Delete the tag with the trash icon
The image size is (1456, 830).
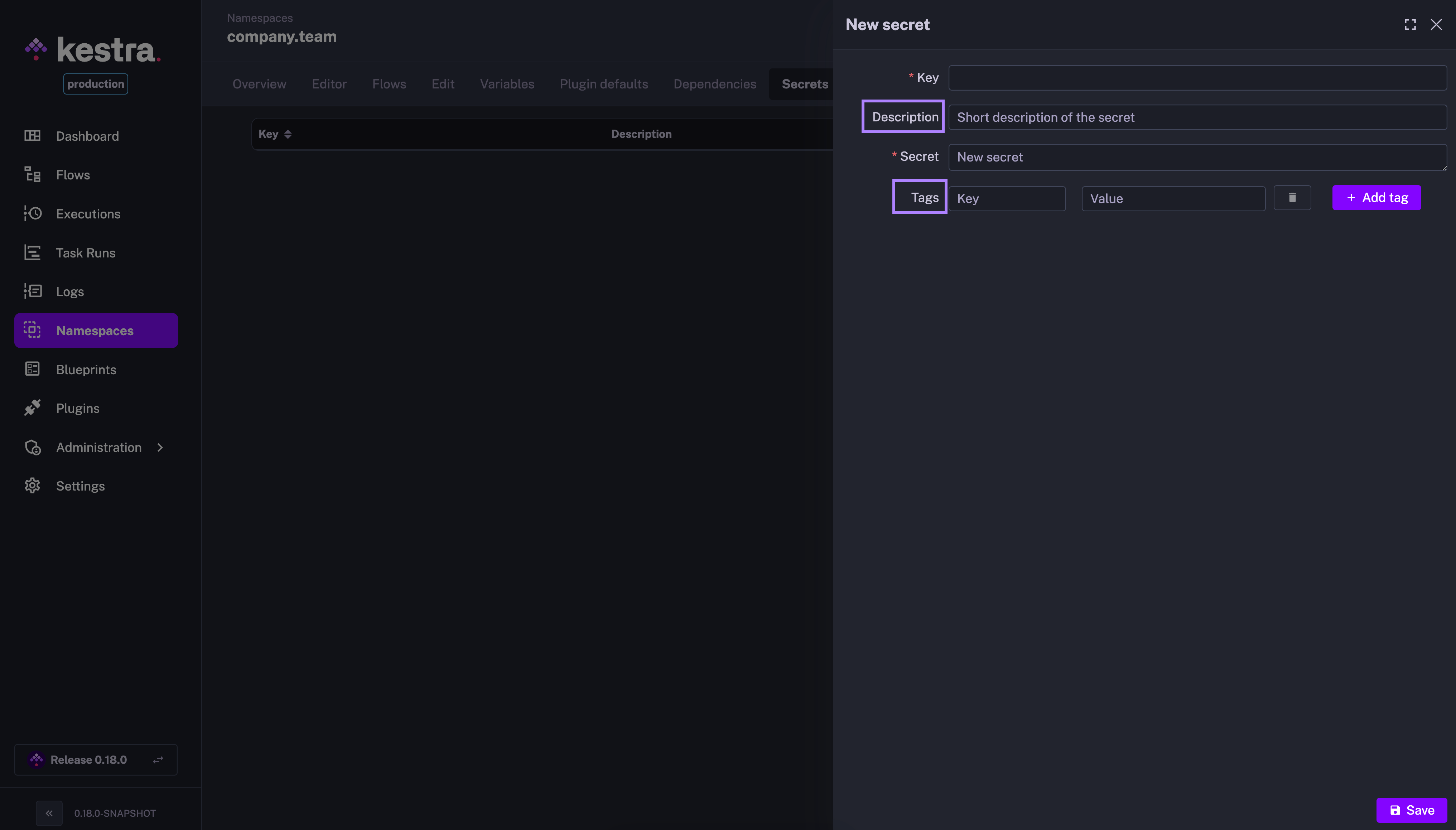[1292, 198]
